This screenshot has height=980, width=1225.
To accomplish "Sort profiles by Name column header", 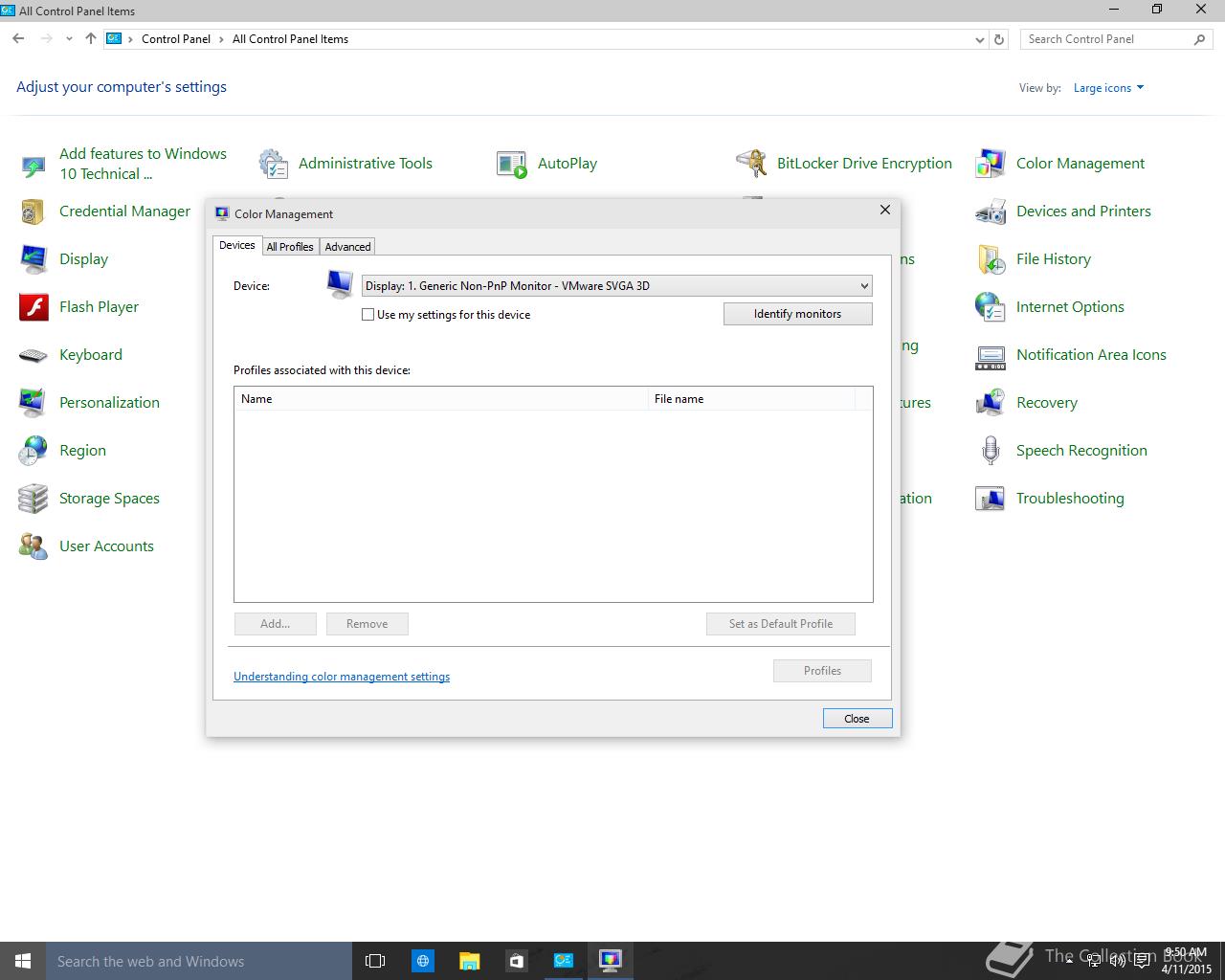I will tap(441, 398).
